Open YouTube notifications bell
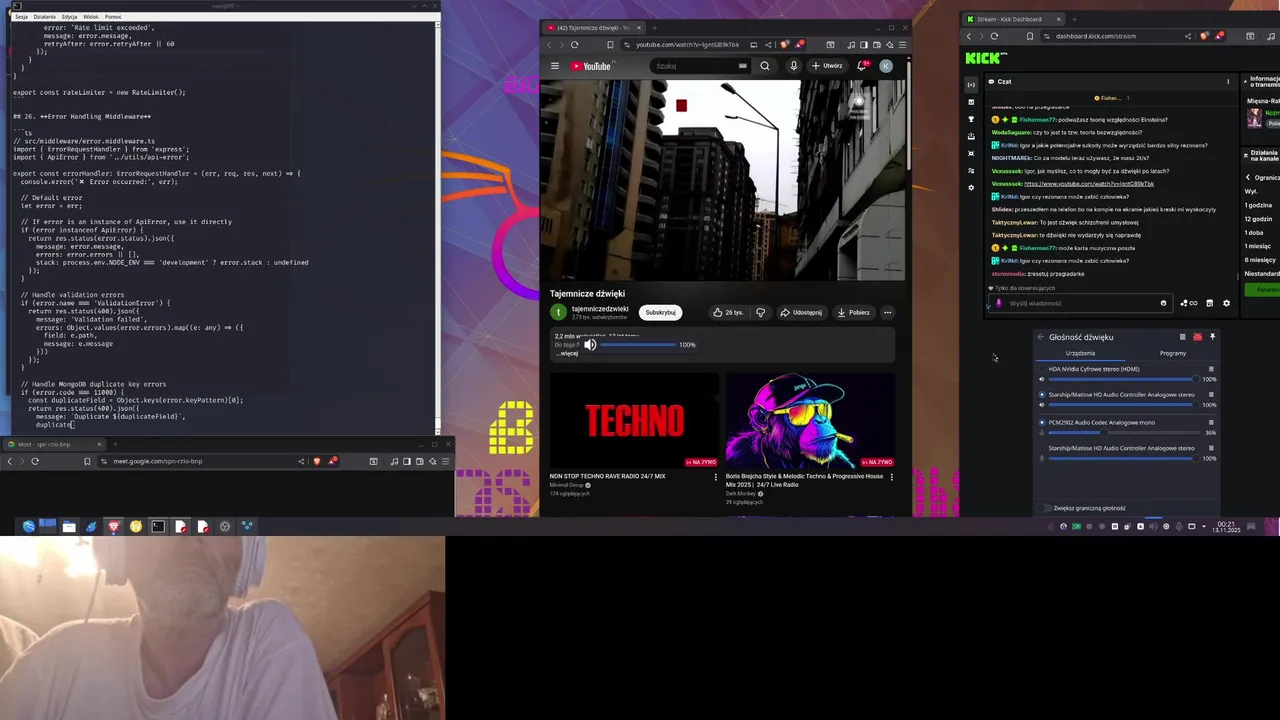The width and height of the screenshot is (1280, 720). pos(862,66)
